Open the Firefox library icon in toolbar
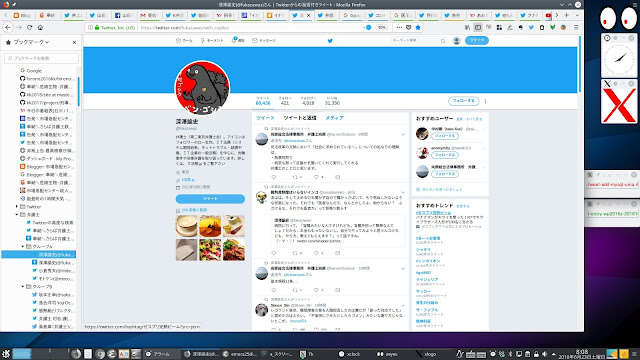The width and height of the screenshot is (640, 360). click(x=467, y=27)
